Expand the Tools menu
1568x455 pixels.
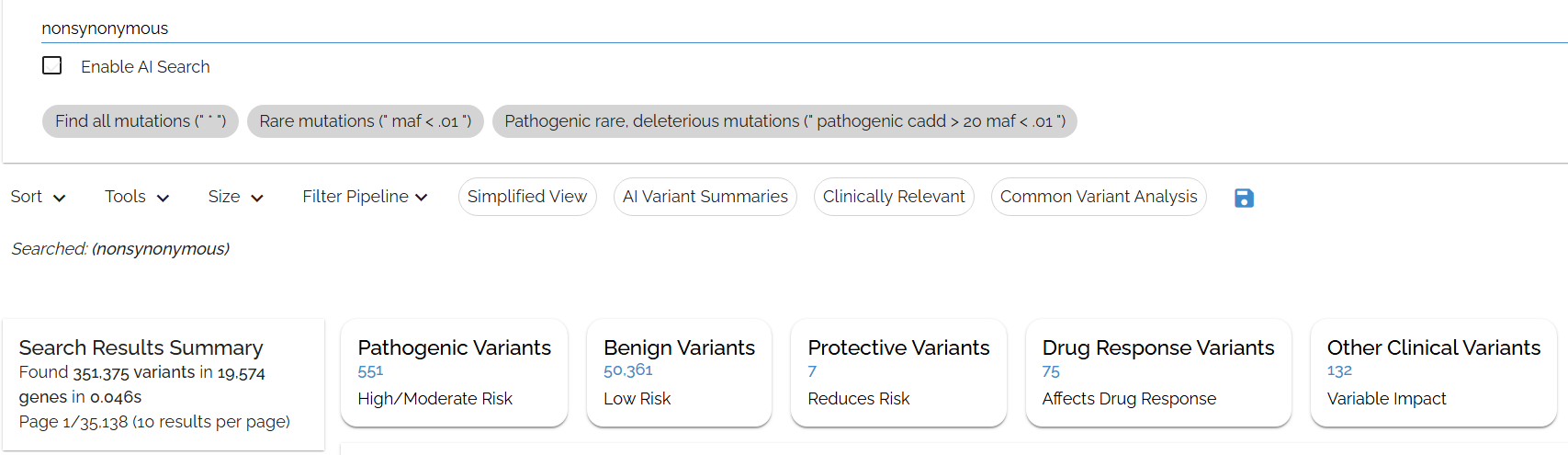(x=137, y=197)
